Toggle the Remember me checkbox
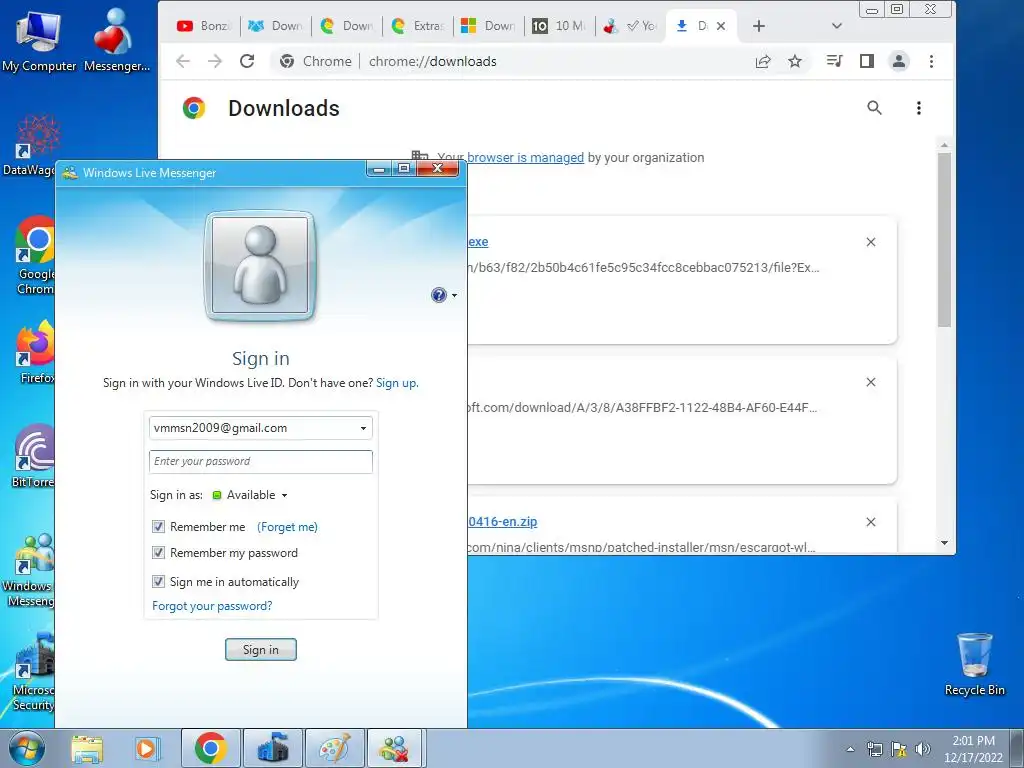Viewport: 1024px width, 768px height. point(158,526)
